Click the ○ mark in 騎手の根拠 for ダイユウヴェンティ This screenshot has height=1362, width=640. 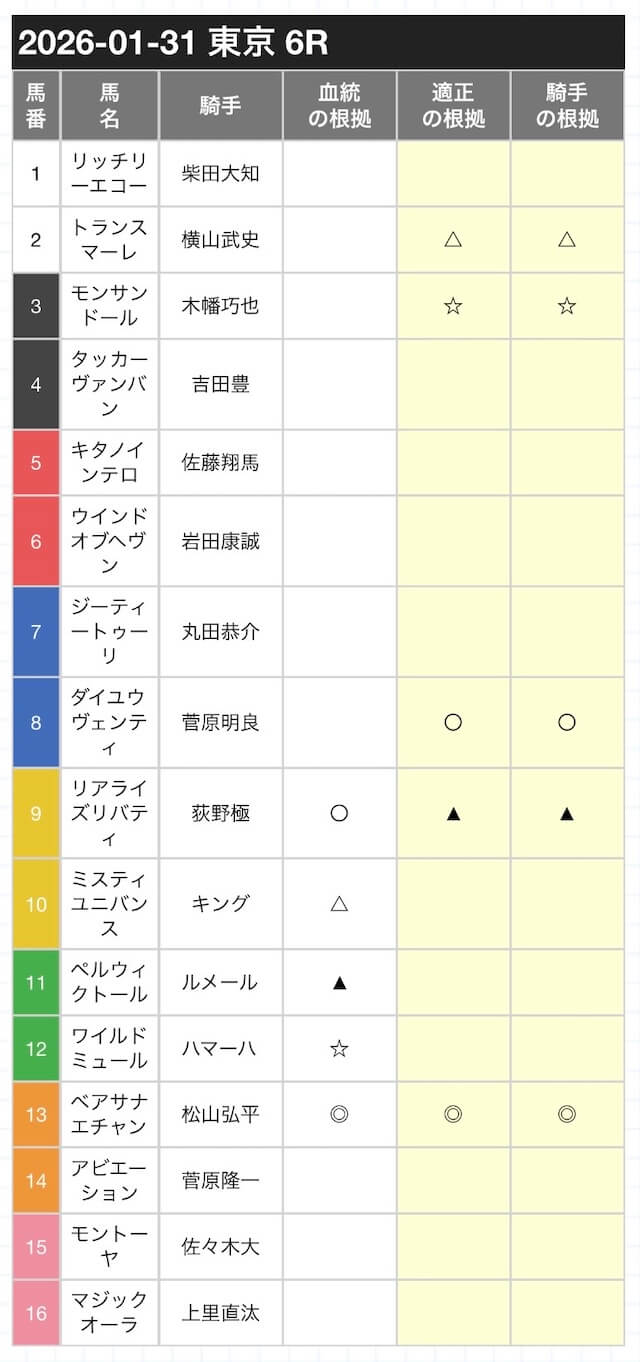tap(567, 722)
